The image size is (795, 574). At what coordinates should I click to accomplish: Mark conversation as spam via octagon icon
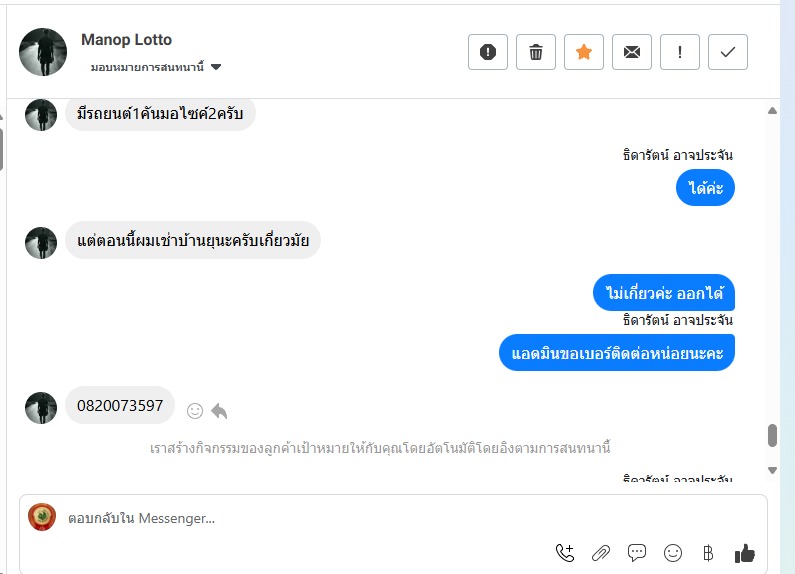pyautogui.click(x=488, y=52)
